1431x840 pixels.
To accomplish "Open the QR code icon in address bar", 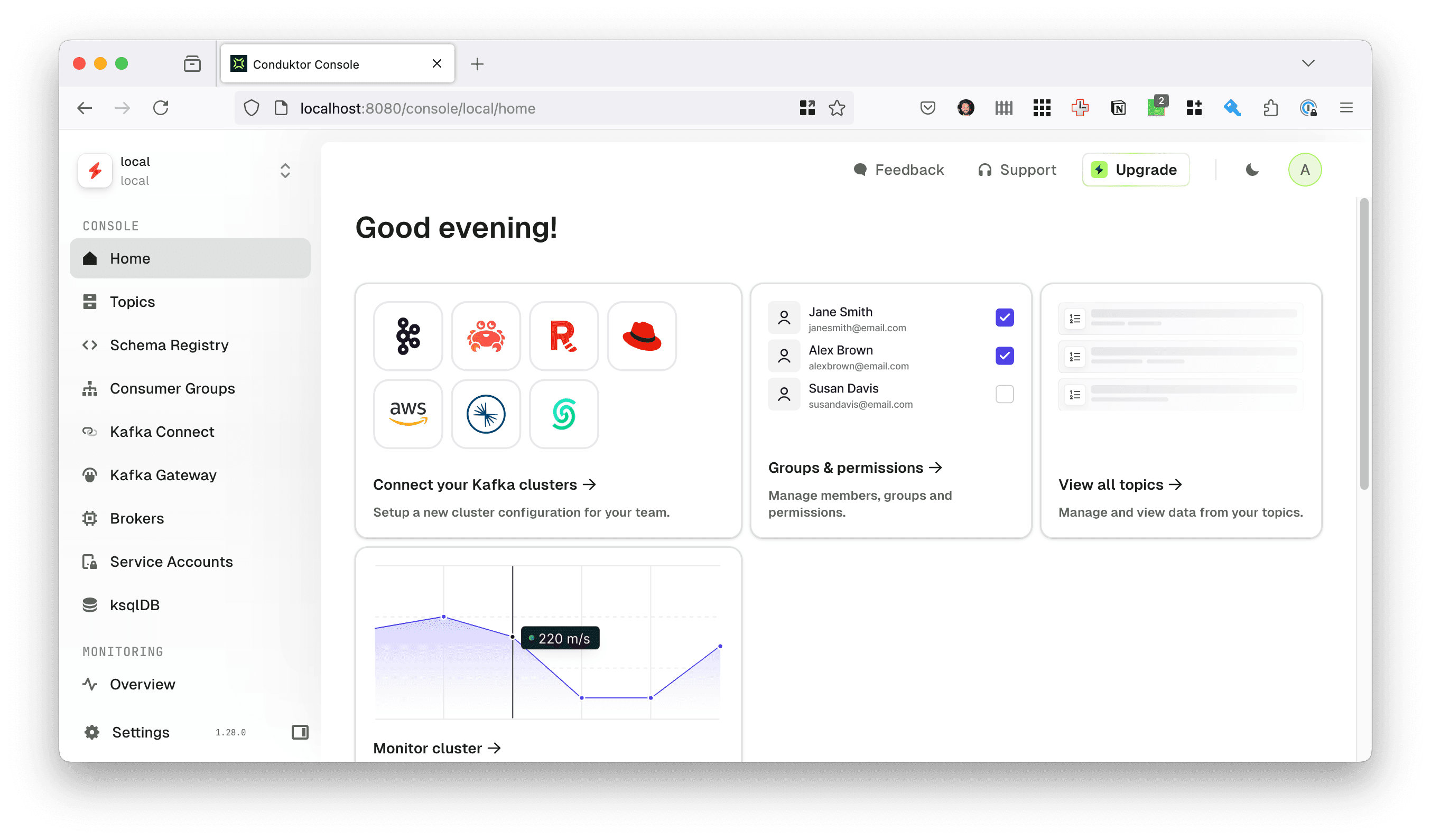I will [807, 108].
